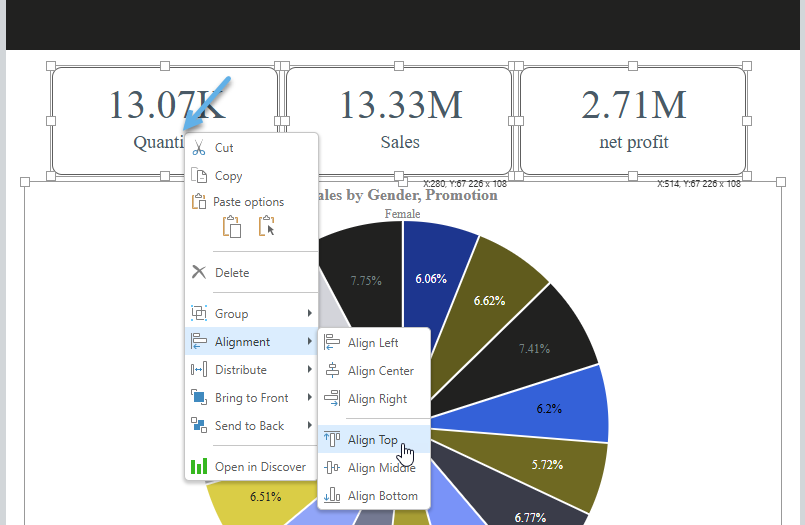Click the Align Top icon

tap(332, 439)
